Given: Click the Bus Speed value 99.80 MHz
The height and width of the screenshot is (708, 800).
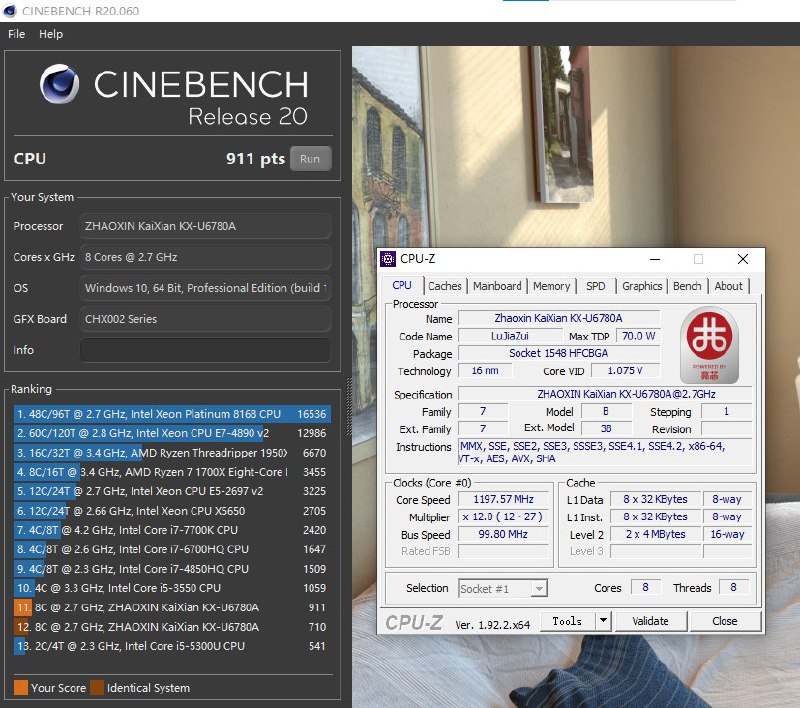Looking at the screenshot, I should click(503, 534).
